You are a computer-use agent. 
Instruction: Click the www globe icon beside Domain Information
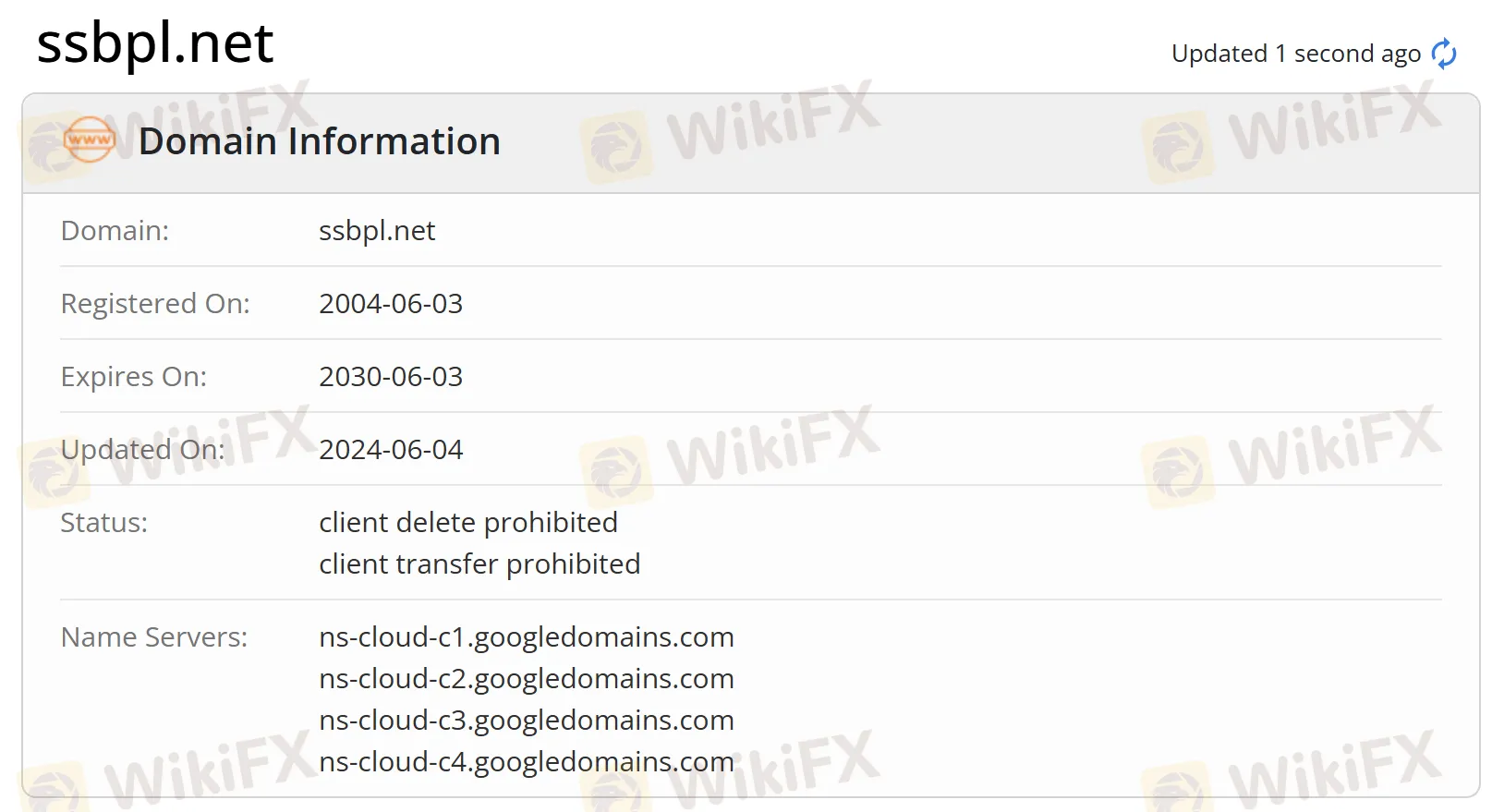click(x=88, y=140)
